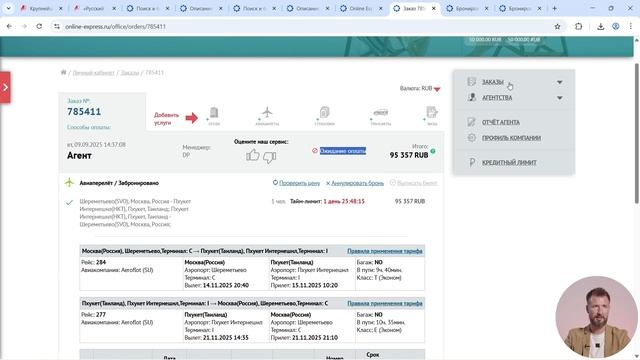
Task: Go to Заказы breadcrumb link
Action: [x=130, y=73]
